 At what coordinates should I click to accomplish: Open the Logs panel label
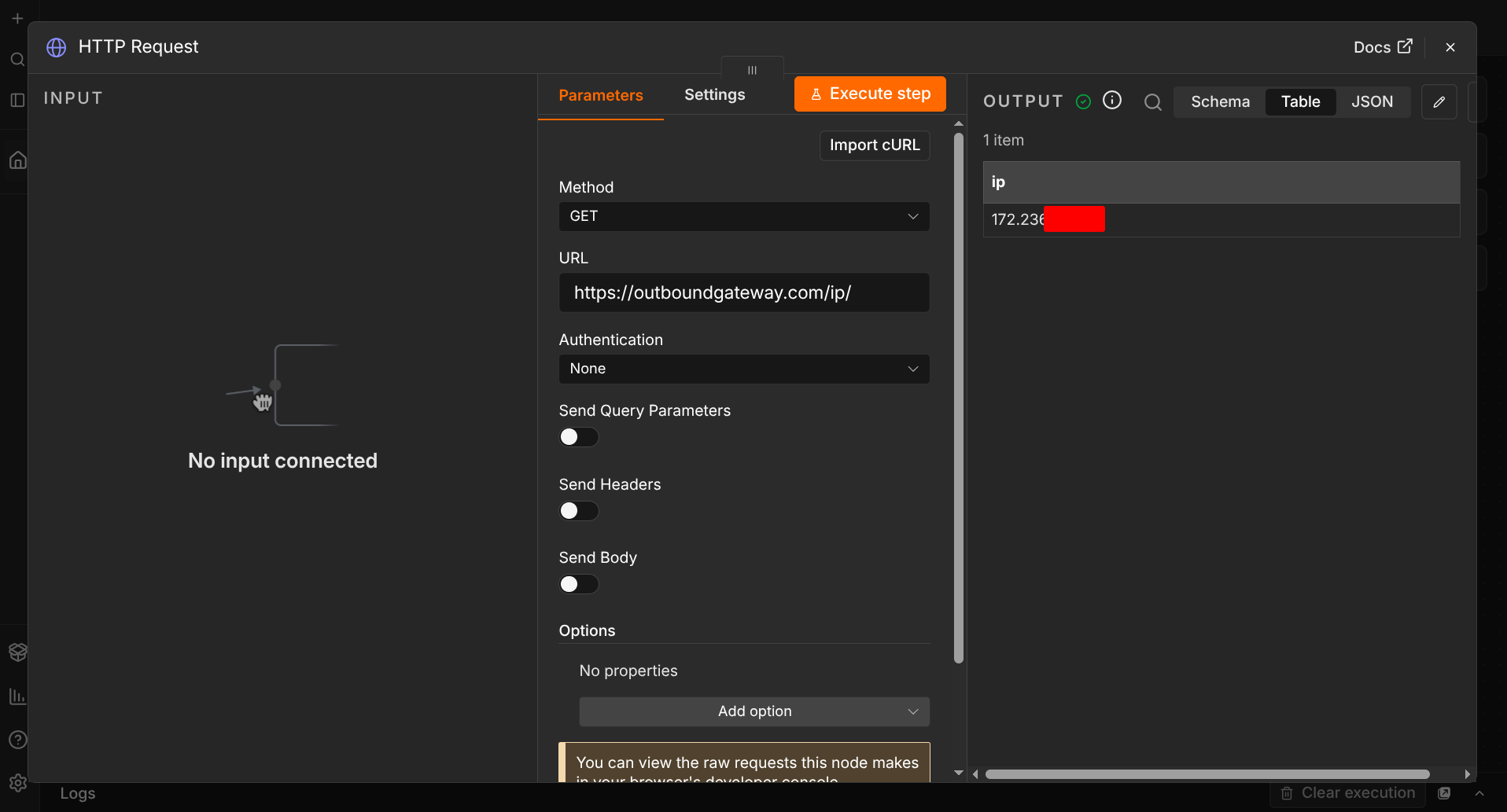(x=78, y=793)
